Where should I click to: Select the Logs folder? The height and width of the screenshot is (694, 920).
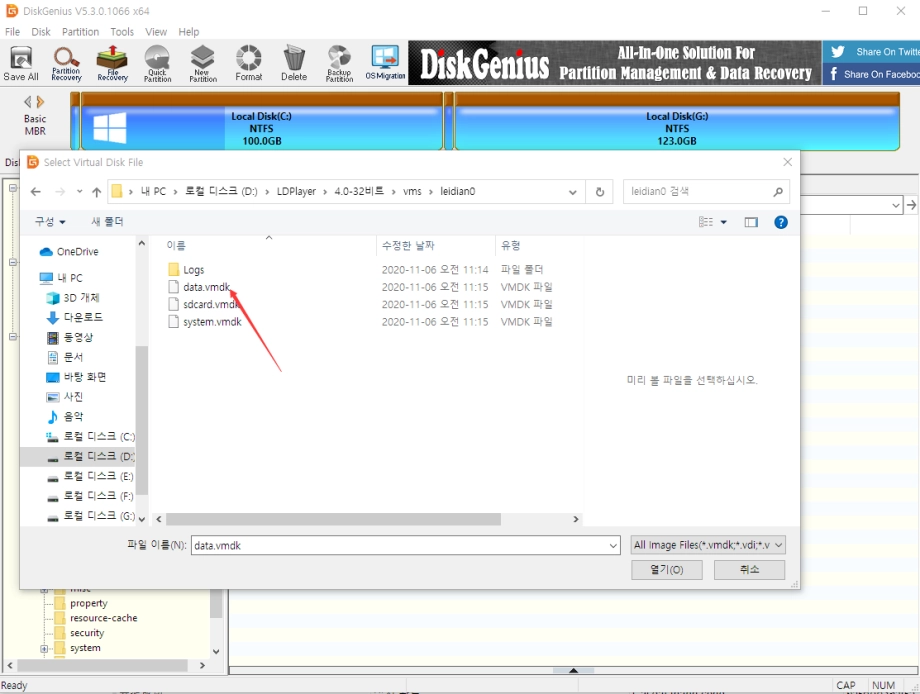point(186,270)
